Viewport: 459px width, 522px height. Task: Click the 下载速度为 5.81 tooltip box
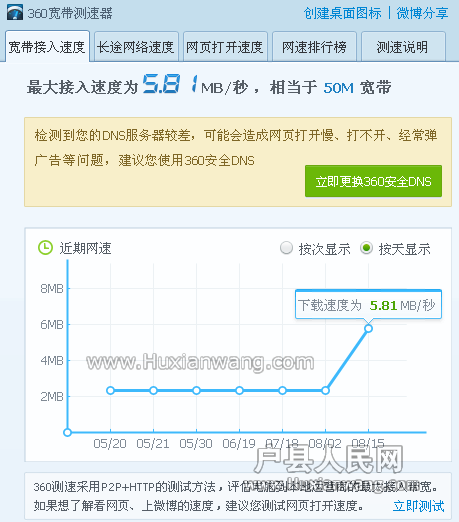coord(368,305)
